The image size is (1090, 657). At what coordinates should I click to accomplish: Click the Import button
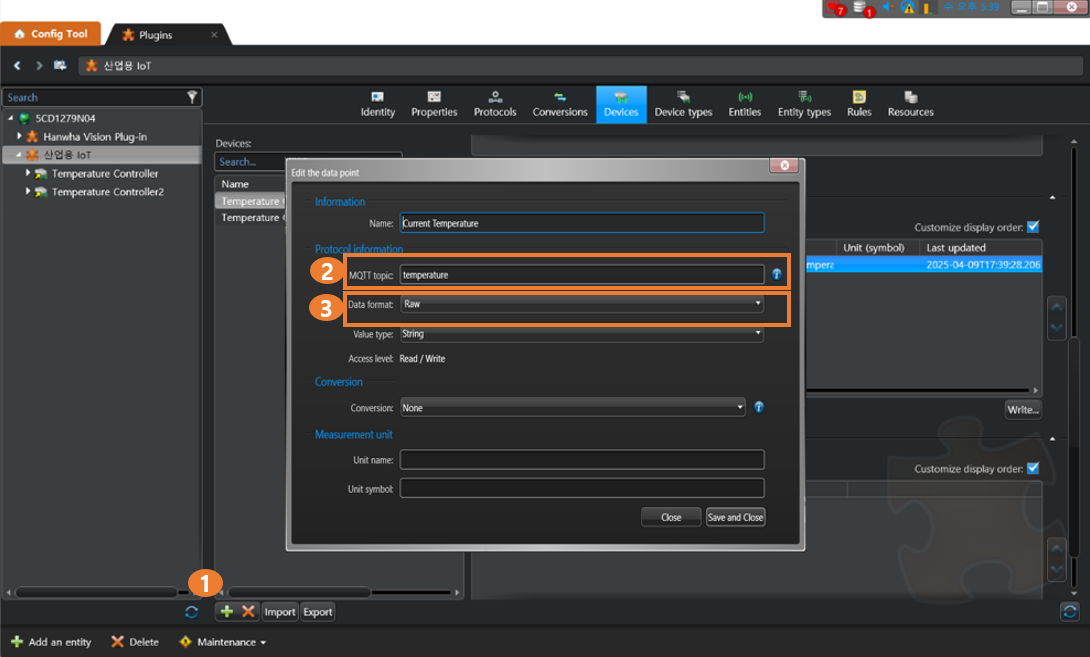(x=280, y=612)
